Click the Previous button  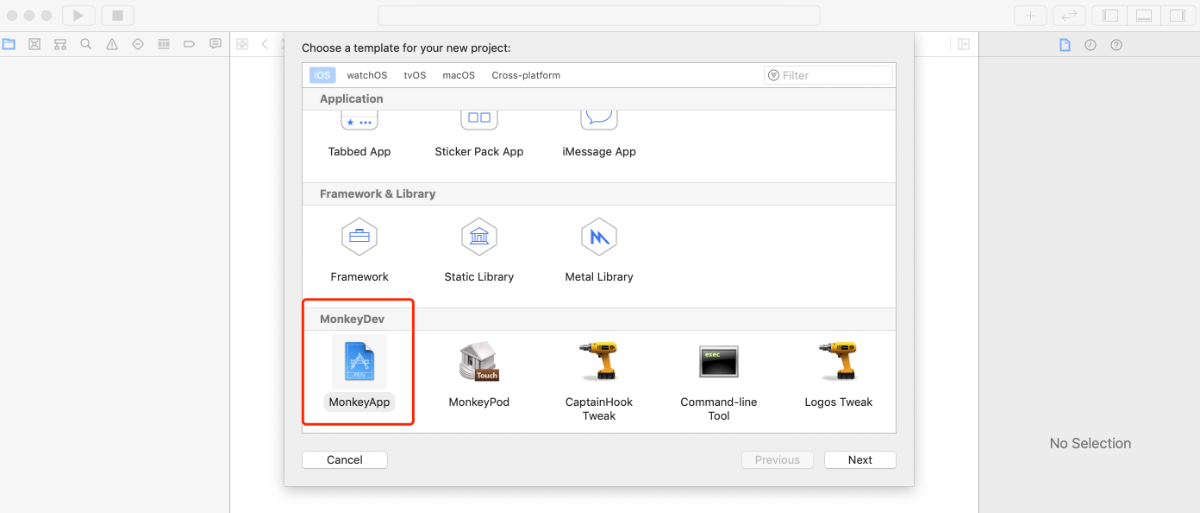coord(777,460)
